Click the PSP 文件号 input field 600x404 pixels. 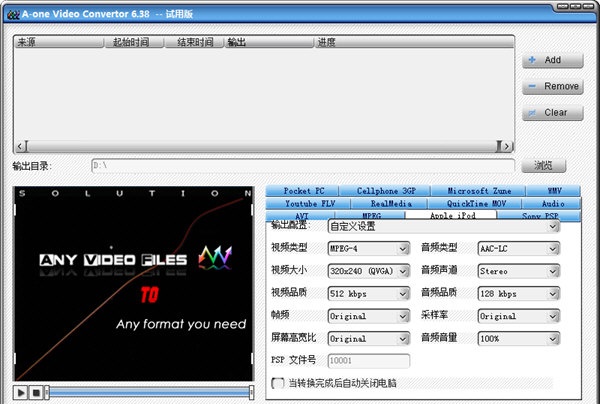(x=368, y=361)
